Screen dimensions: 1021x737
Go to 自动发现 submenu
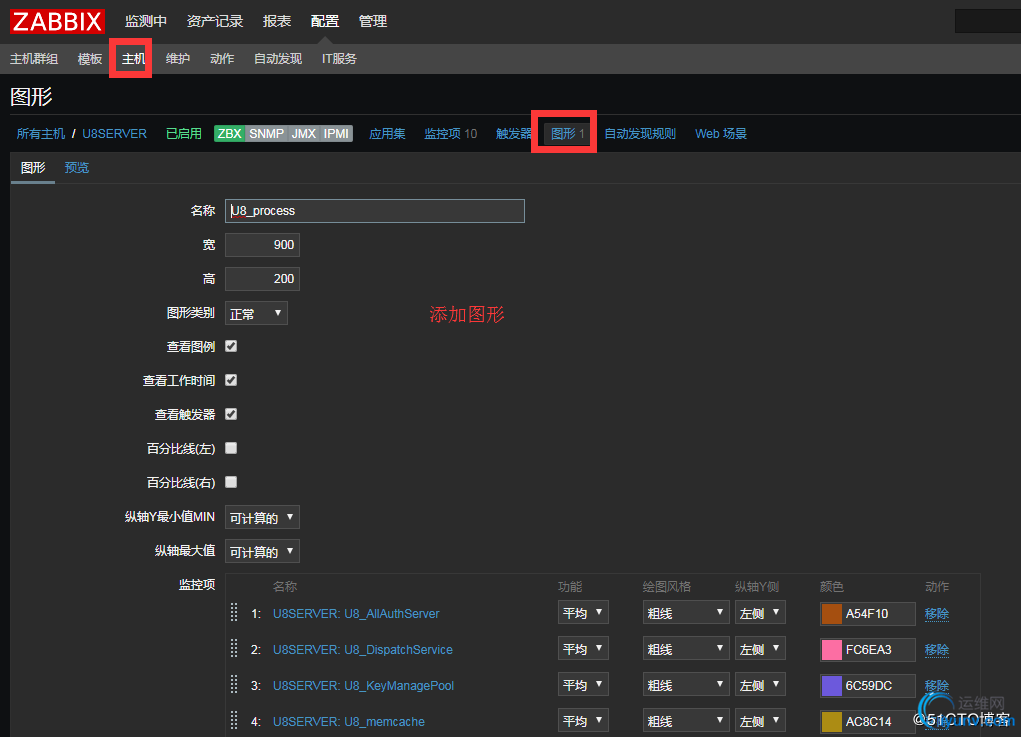[278, 59]
